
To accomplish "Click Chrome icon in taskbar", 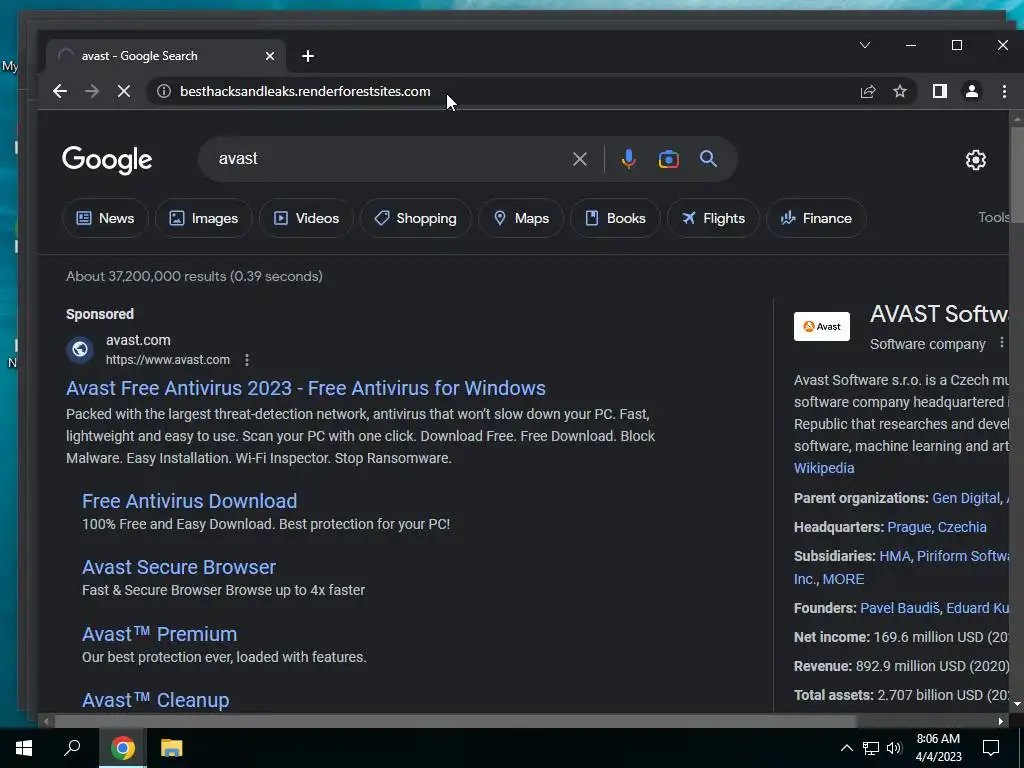I will click(123, 748).
